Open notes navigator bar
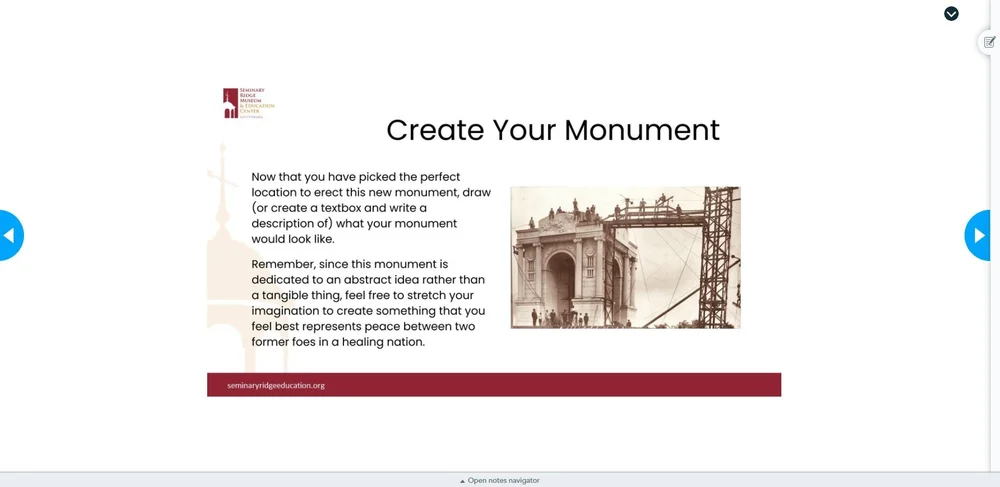Image resolution: width=1000 pixels, height=487 pixels. click(x=499, y=481)
